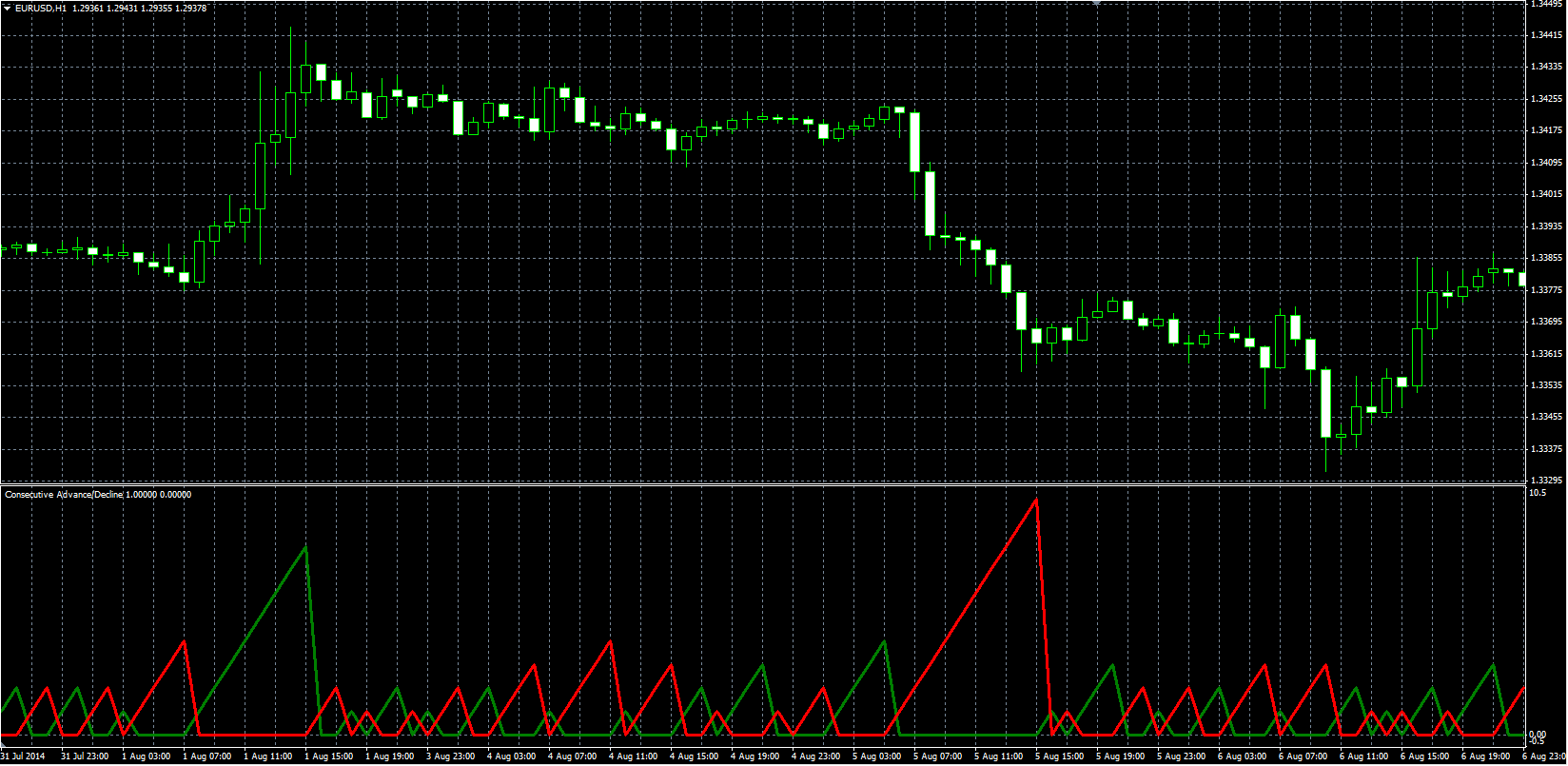The width and height of the screenshot is (1568, 766).
Task: Click the 10.5 indicator scale value
Action: (1538, 493)
